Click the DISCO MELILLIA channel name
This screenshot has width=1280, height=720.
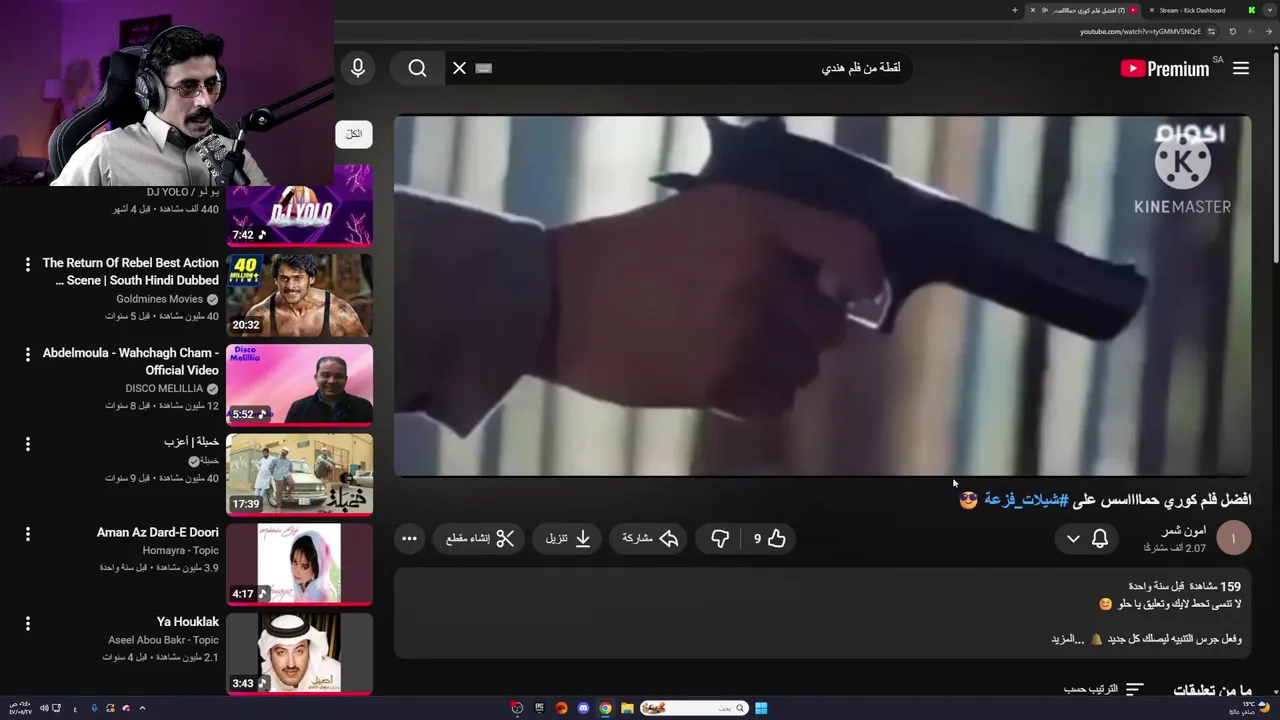tap(165, 388)
